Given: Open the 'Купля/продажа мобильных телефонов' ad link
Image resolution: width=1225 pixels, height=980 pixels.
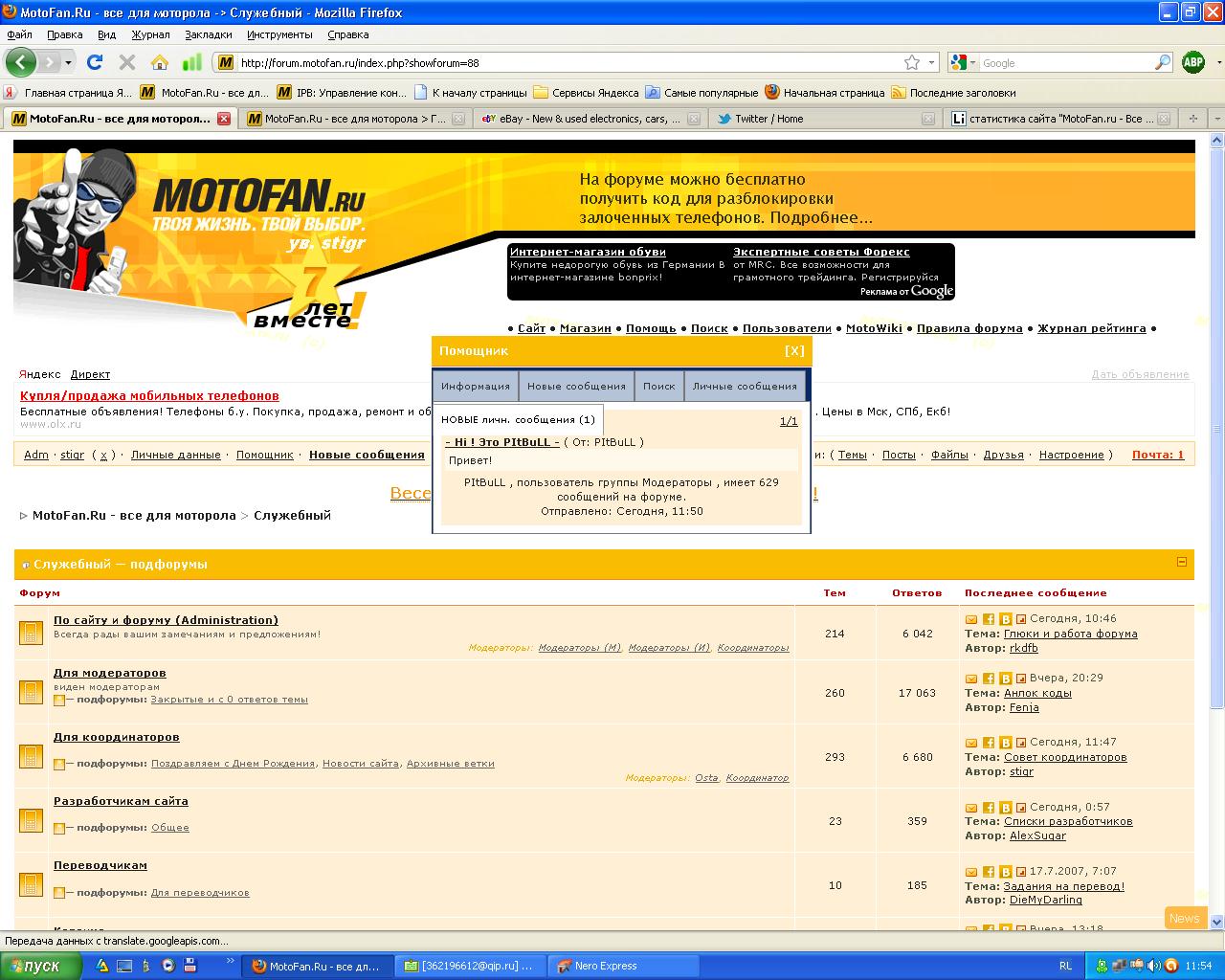Looking at the screenshot, I should [149, 395].
